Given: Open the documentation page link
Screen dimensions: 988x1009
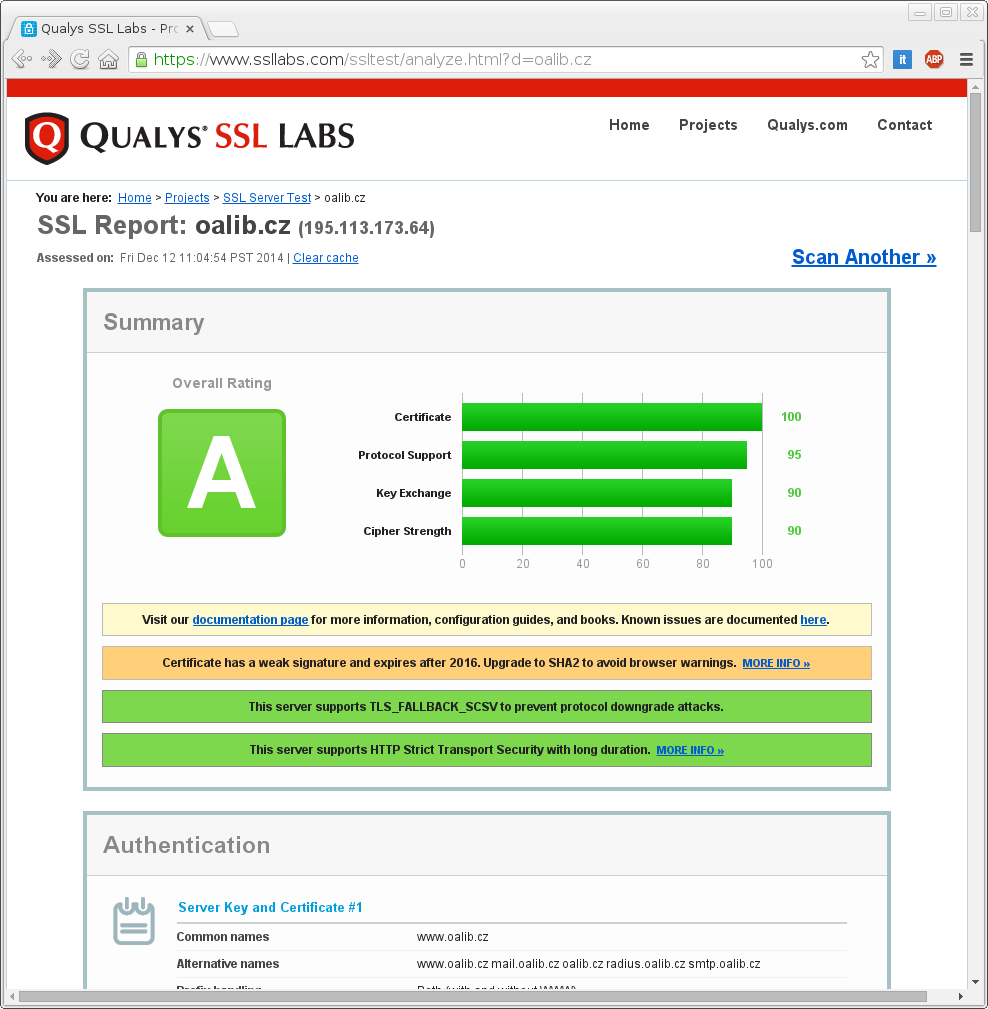Looking at the screenshot, I should (x=250, y=620).
